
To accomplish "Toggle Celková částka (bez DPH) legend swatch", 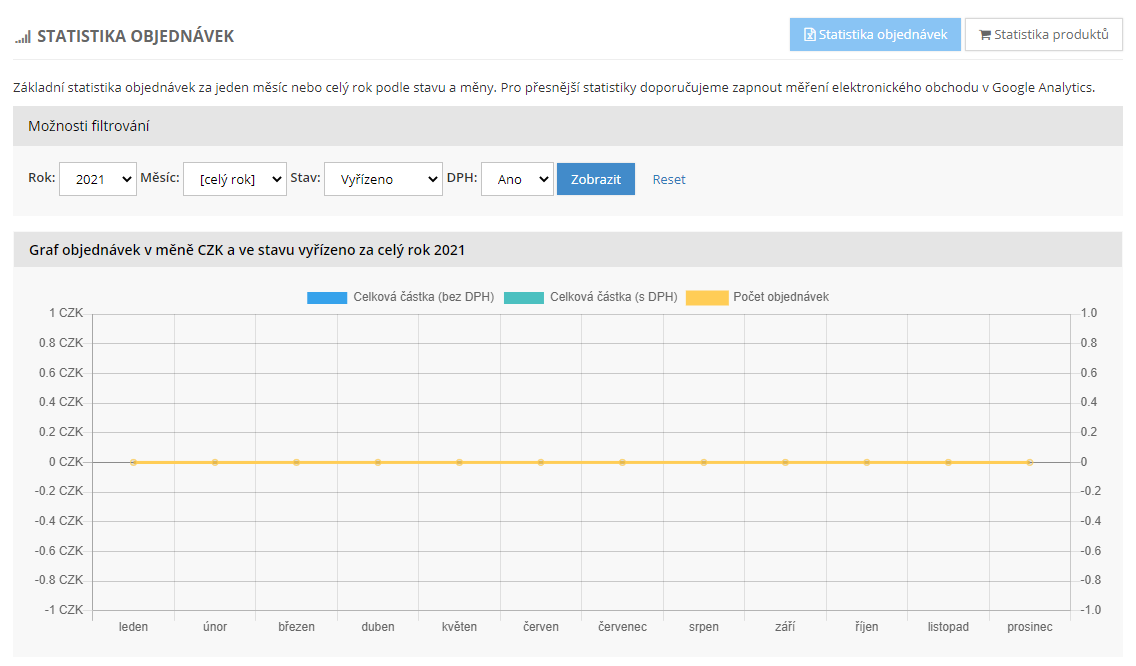I will pyautogui.click(x=326, y=298).
